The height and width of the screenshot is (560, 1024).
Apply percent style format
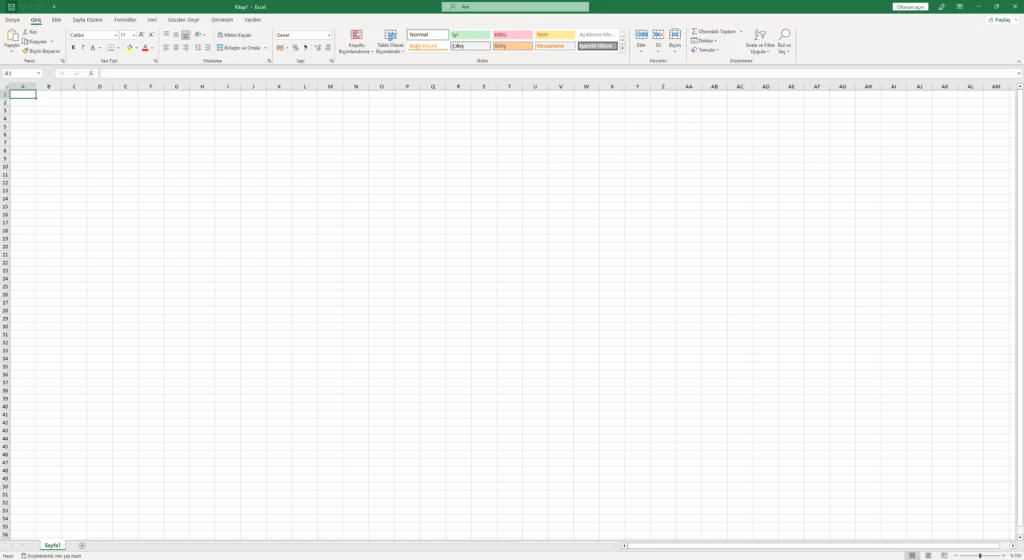pyautogui.click(x=295, y=48)
